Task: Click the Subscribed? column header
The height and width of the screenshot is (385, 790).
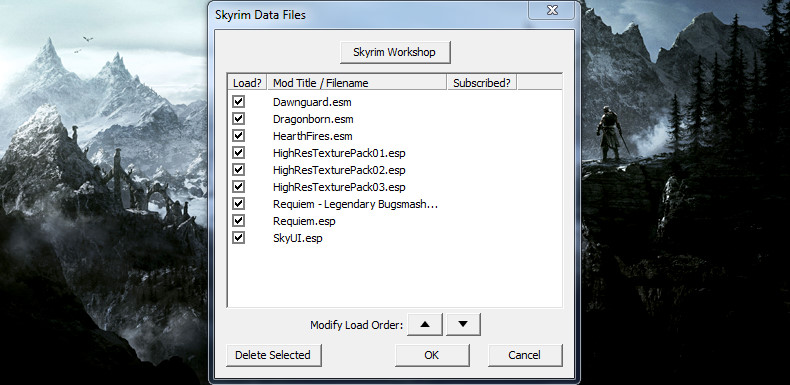Action: click(x=482, y=83)
